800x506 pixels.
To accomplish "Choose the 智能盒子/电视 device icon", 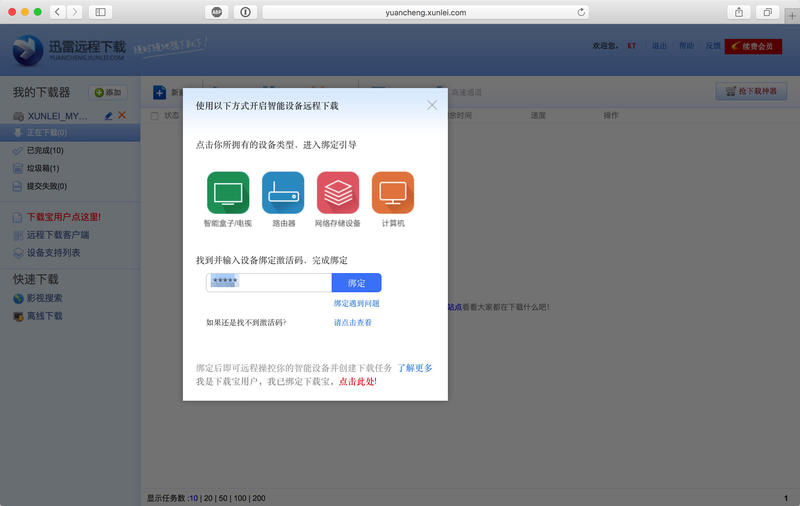I will [x=228, y=193].
